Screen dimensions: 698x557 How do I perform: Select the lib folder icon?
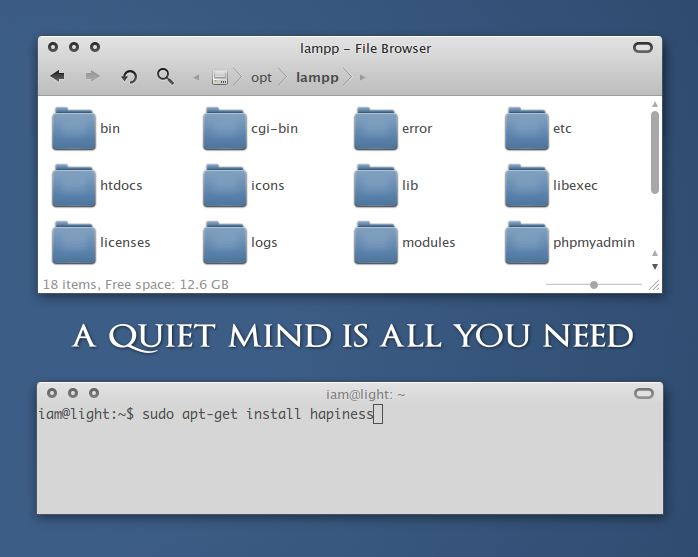coord(376,185)
